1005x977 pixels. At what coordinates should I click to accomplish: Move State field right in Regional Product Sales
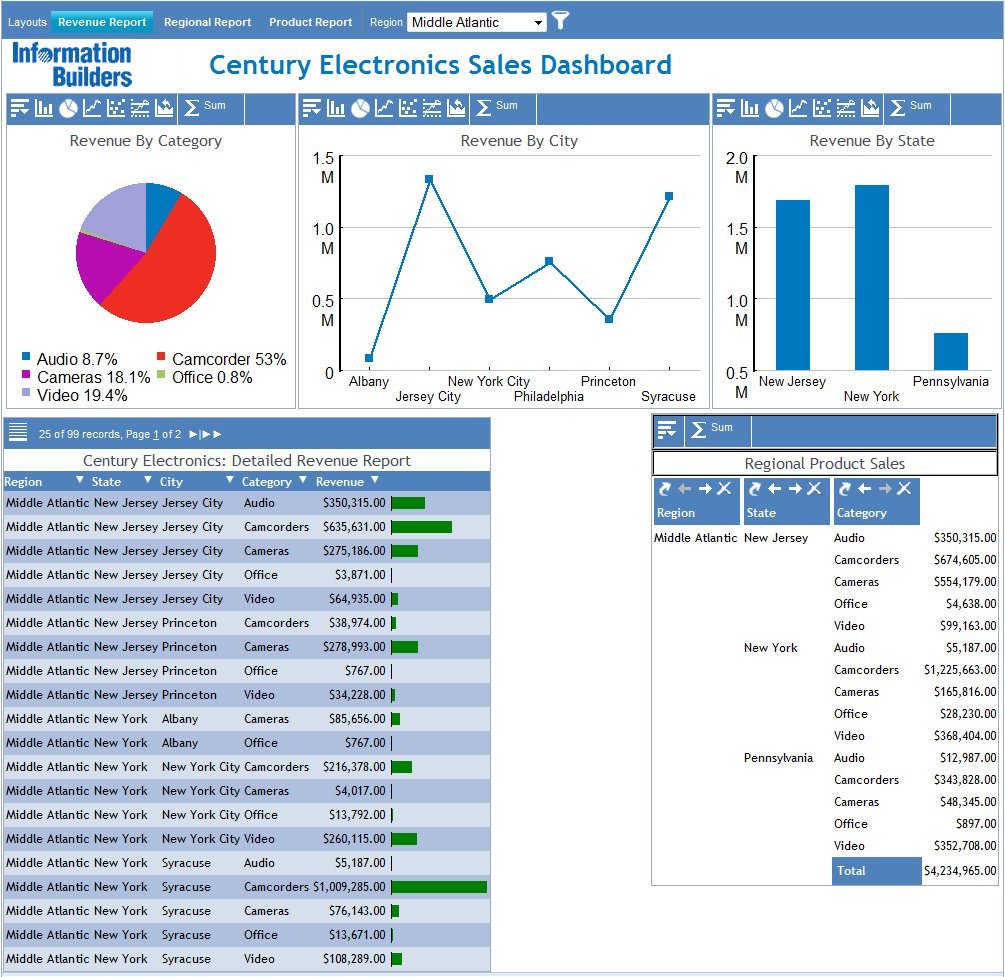tap(795, 488)
